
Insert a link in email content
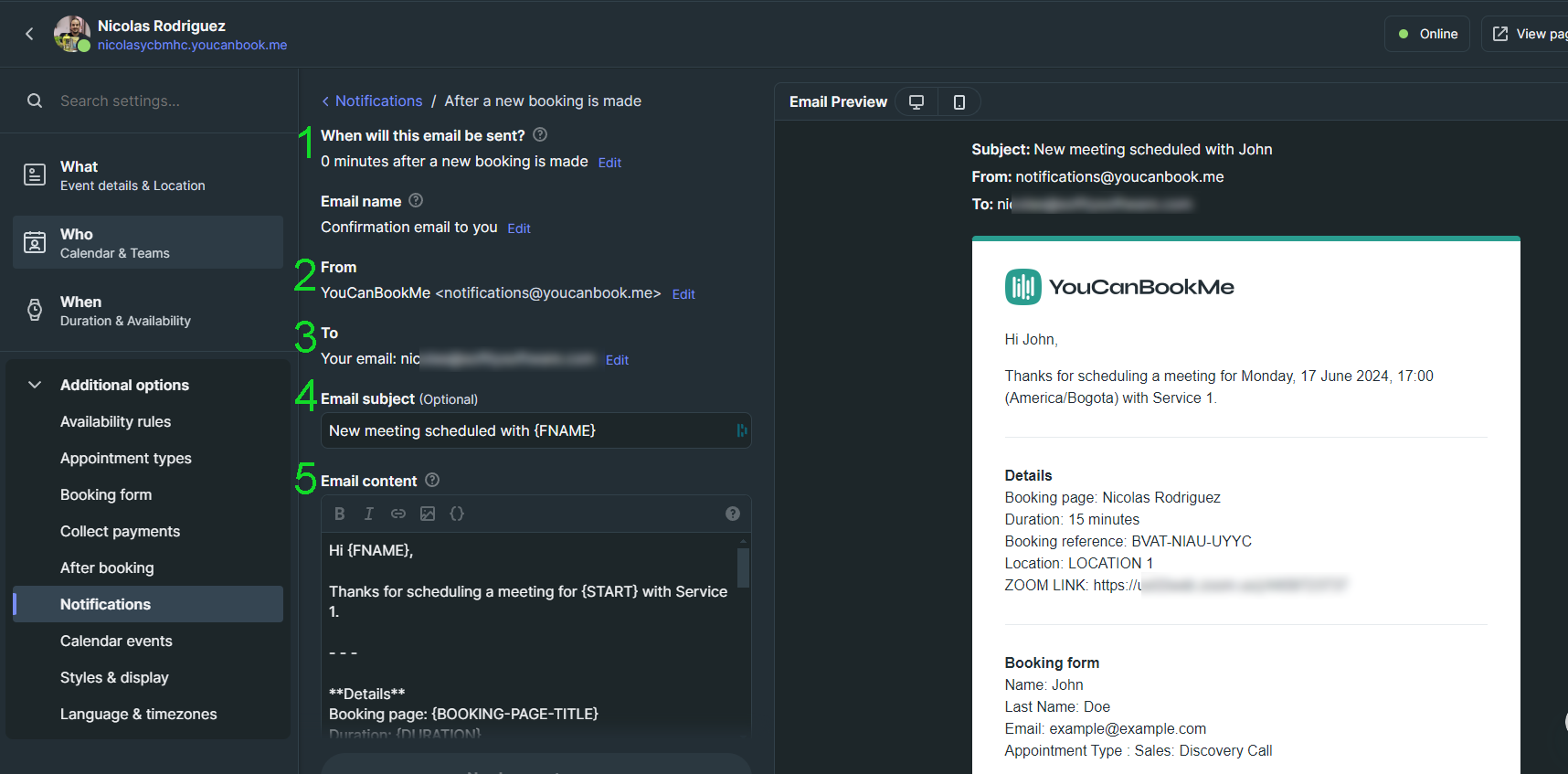[398, 514]
